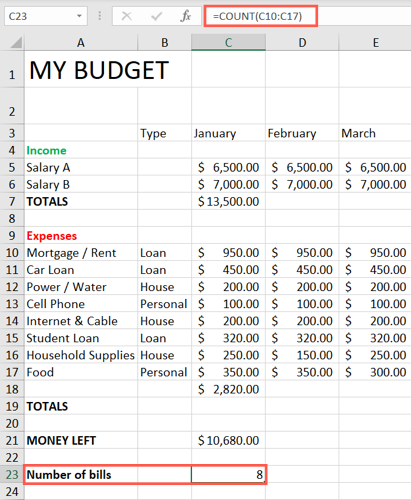This screenshot has width=411, height=500.
Task: Click the expenses TOTALS label in row 19
Action: pyautogui.click(x=81, y=406)
